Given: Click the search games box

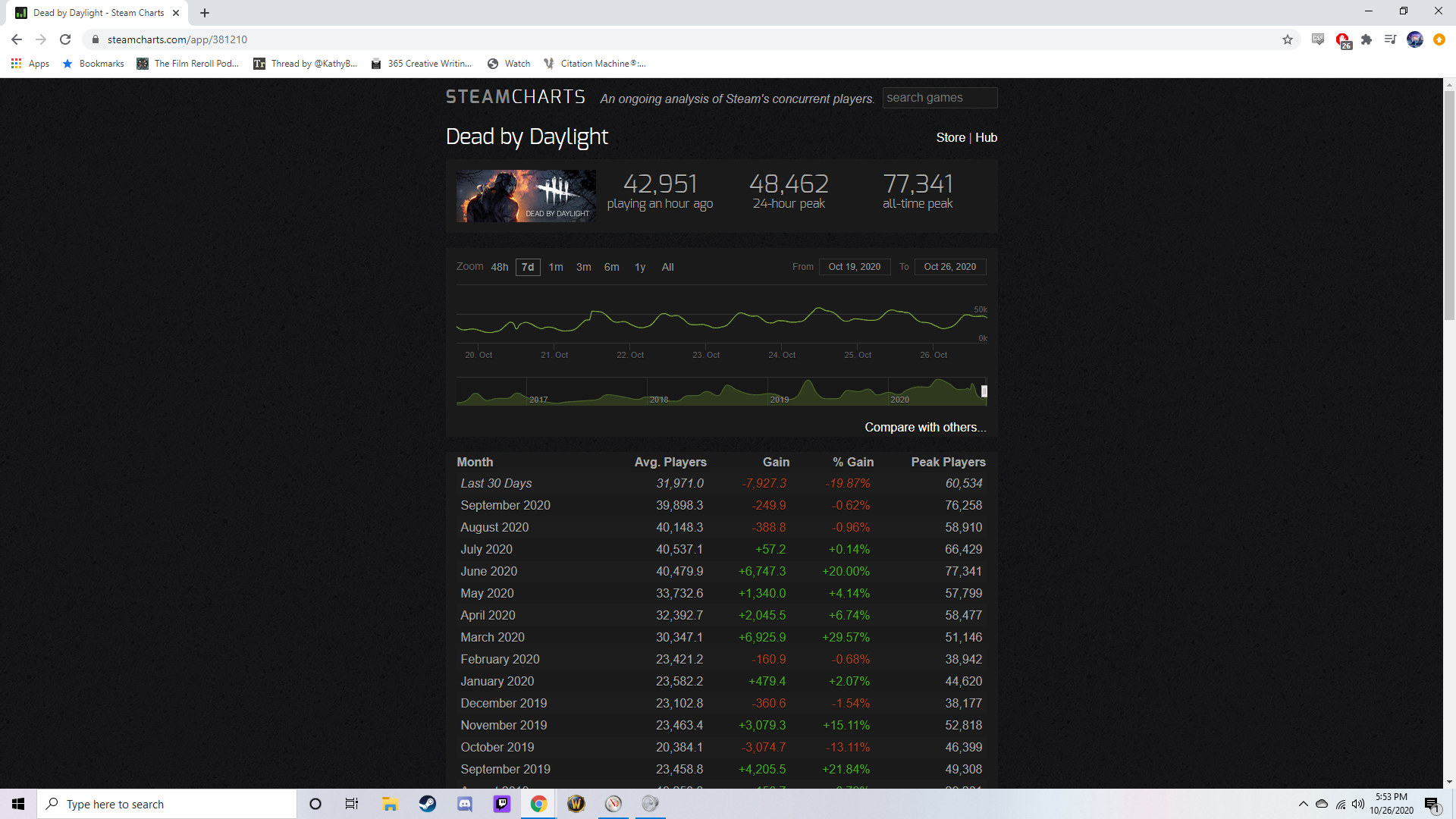Looking at the screenshot, I should coord(940,98).
